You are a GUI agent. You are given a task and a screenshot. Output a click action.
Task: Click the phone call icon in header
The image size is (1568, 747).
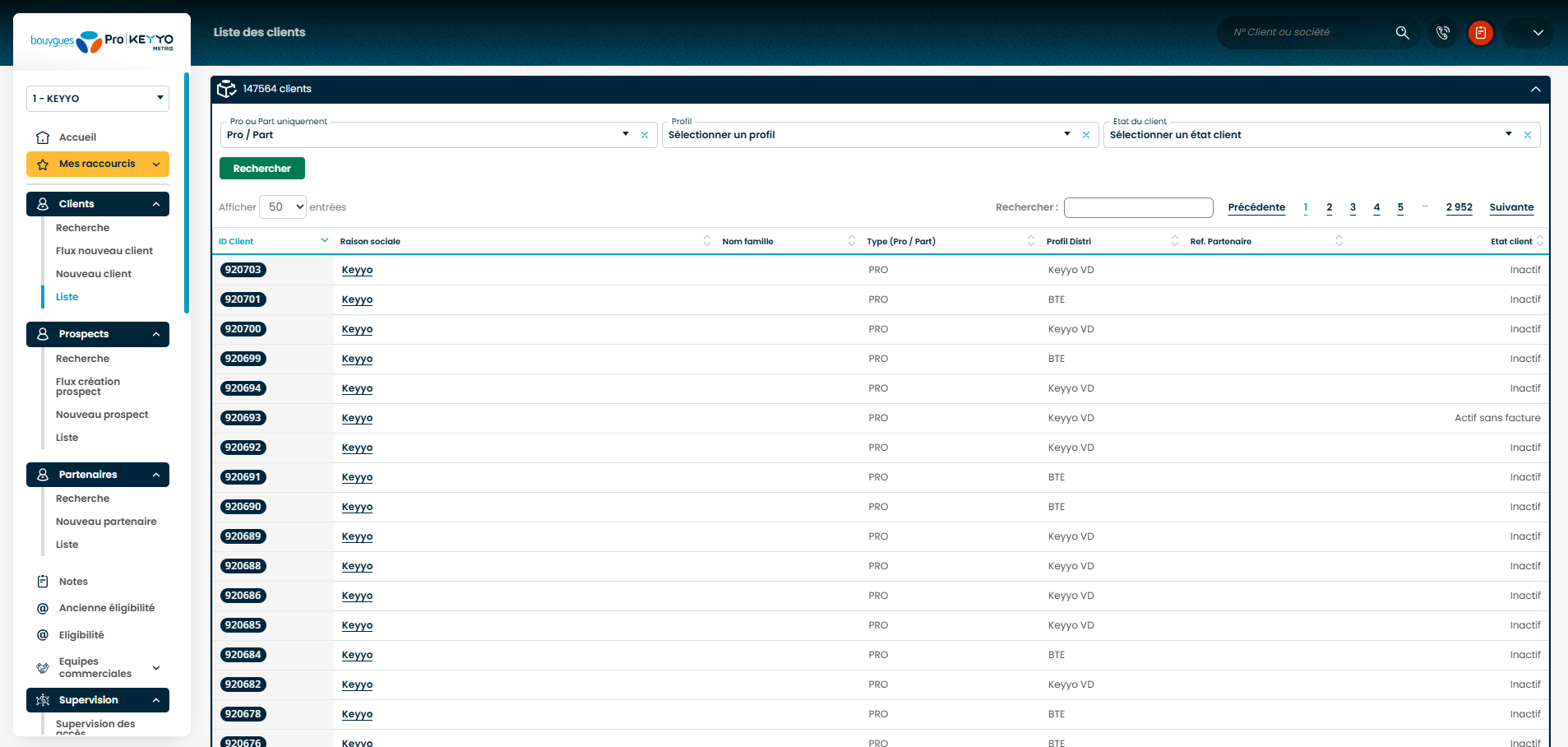(1442, 33)
